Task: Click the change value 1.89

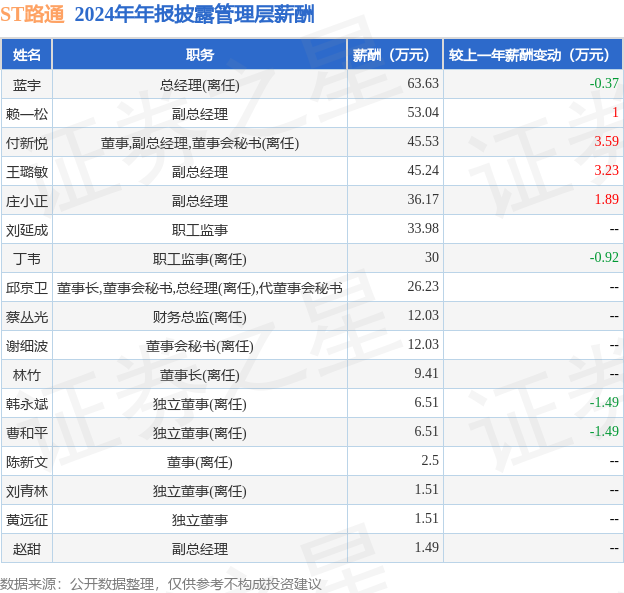Action: pyautogui.click(x=606, y=200)
